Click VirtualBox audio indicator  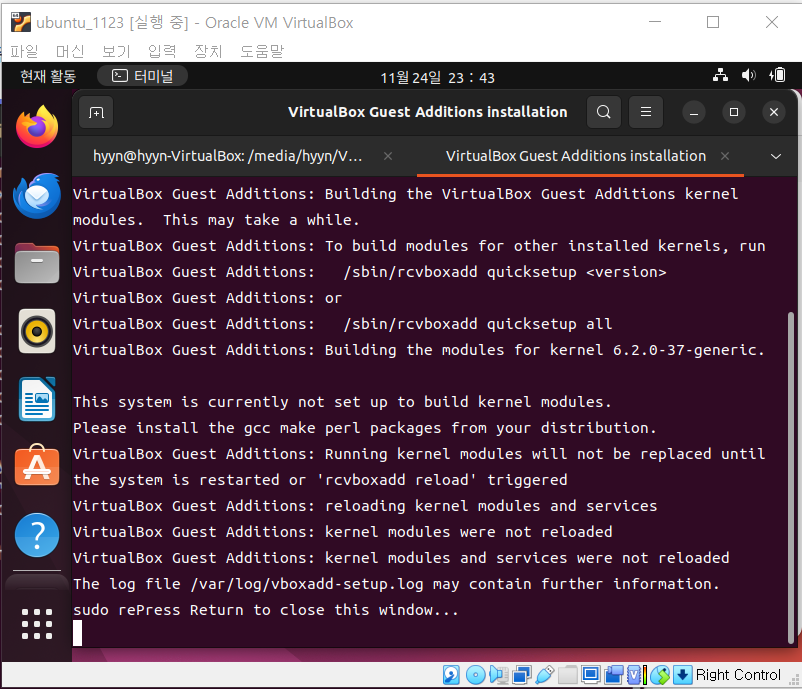[499, 675]
